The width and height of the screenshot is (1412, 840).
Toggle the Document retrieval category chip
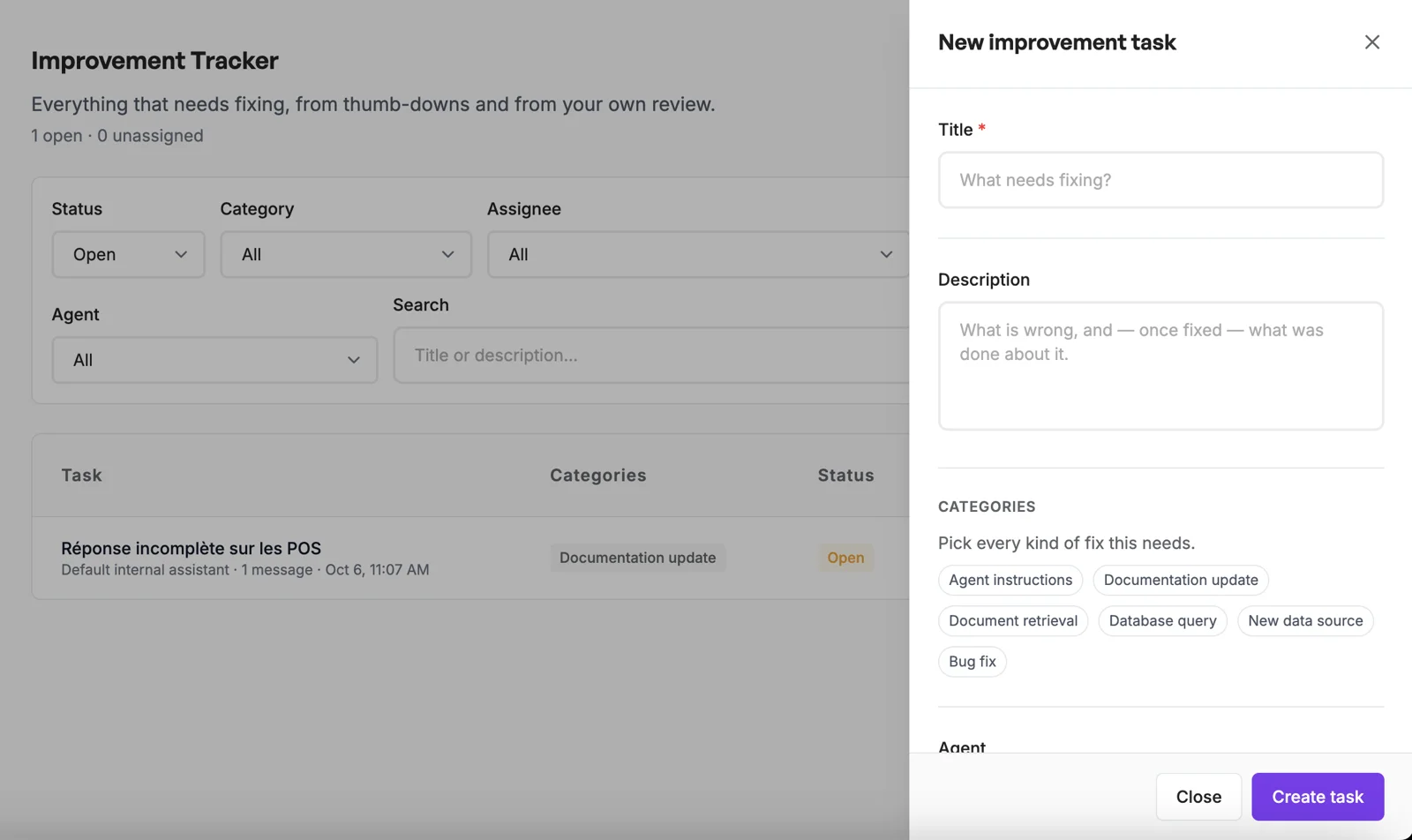click(1013, 620)
